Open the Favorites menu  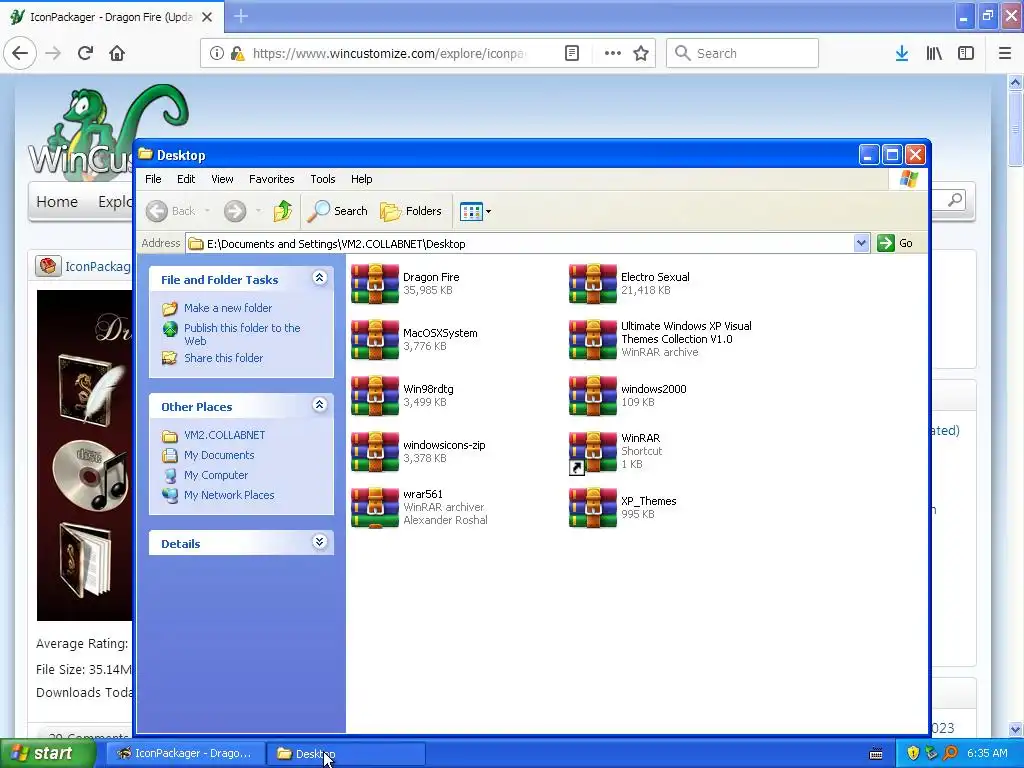pos(272,179)
